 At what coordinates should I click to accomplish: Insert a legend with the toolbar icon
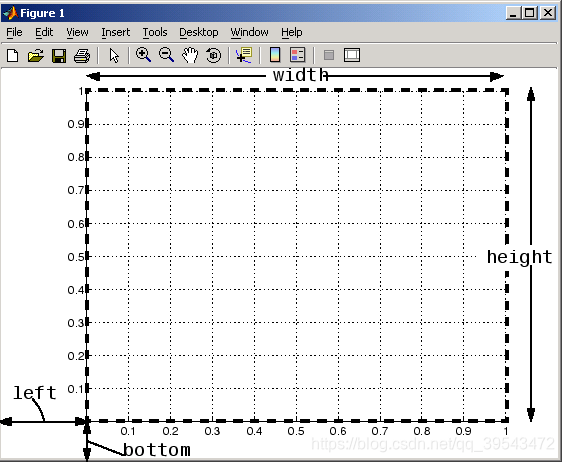point(297,55)
